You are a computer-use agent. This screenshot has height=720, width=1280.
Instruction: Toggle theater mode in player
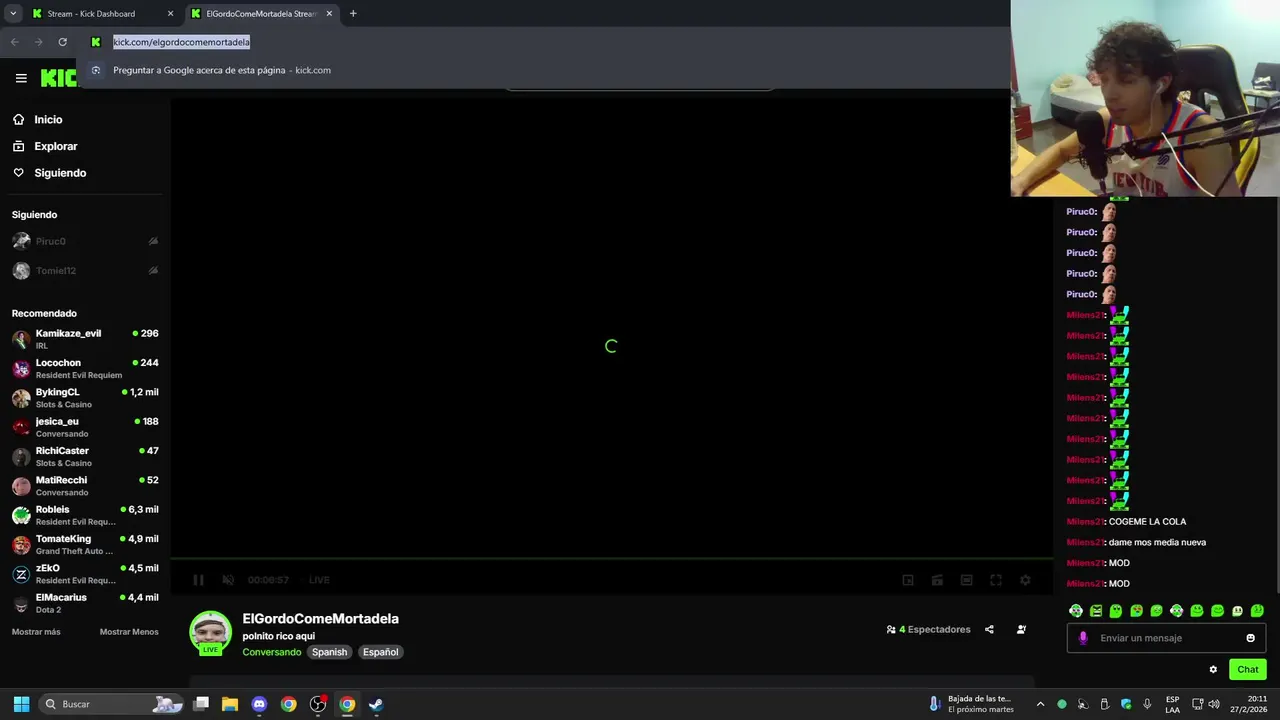(966, 580)
